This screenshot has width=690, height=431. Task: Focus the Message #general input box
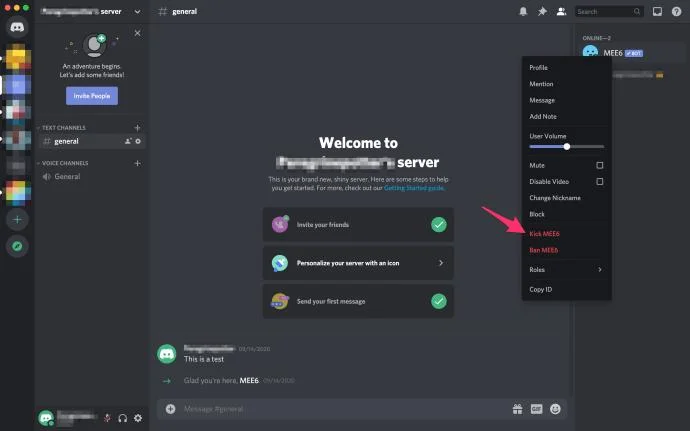click(x=343, y=409)
